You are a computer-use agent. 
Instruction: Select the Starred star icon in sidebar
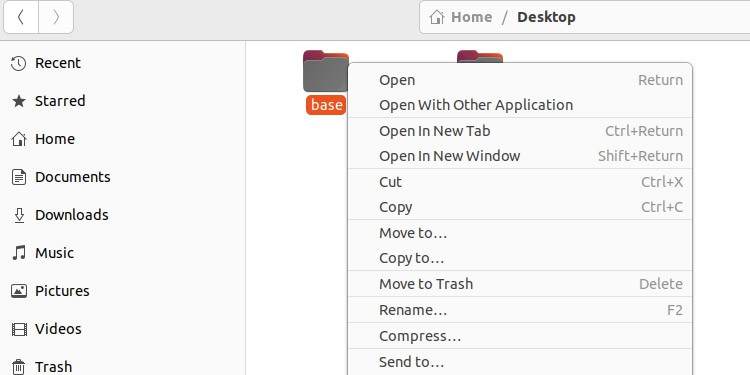19,101
